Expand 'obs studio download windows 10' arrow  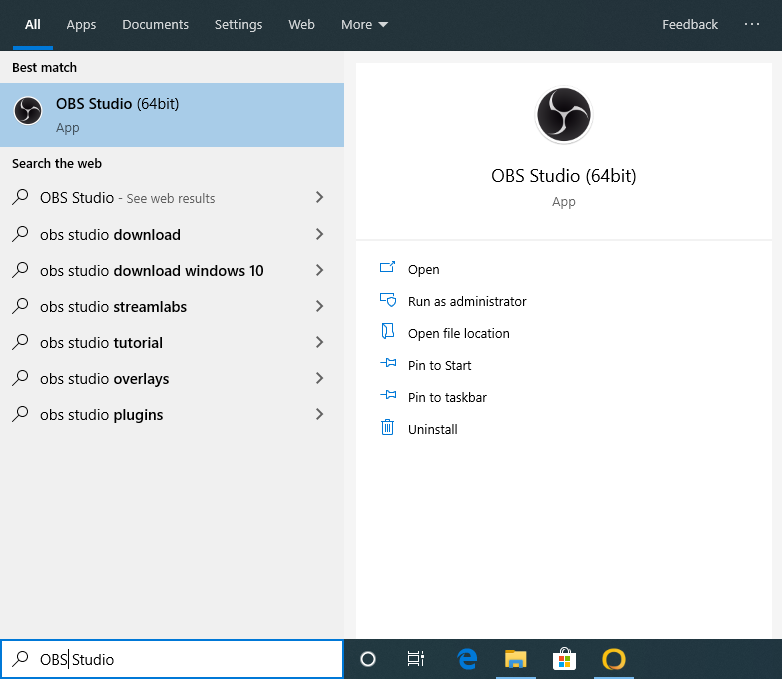320,270
